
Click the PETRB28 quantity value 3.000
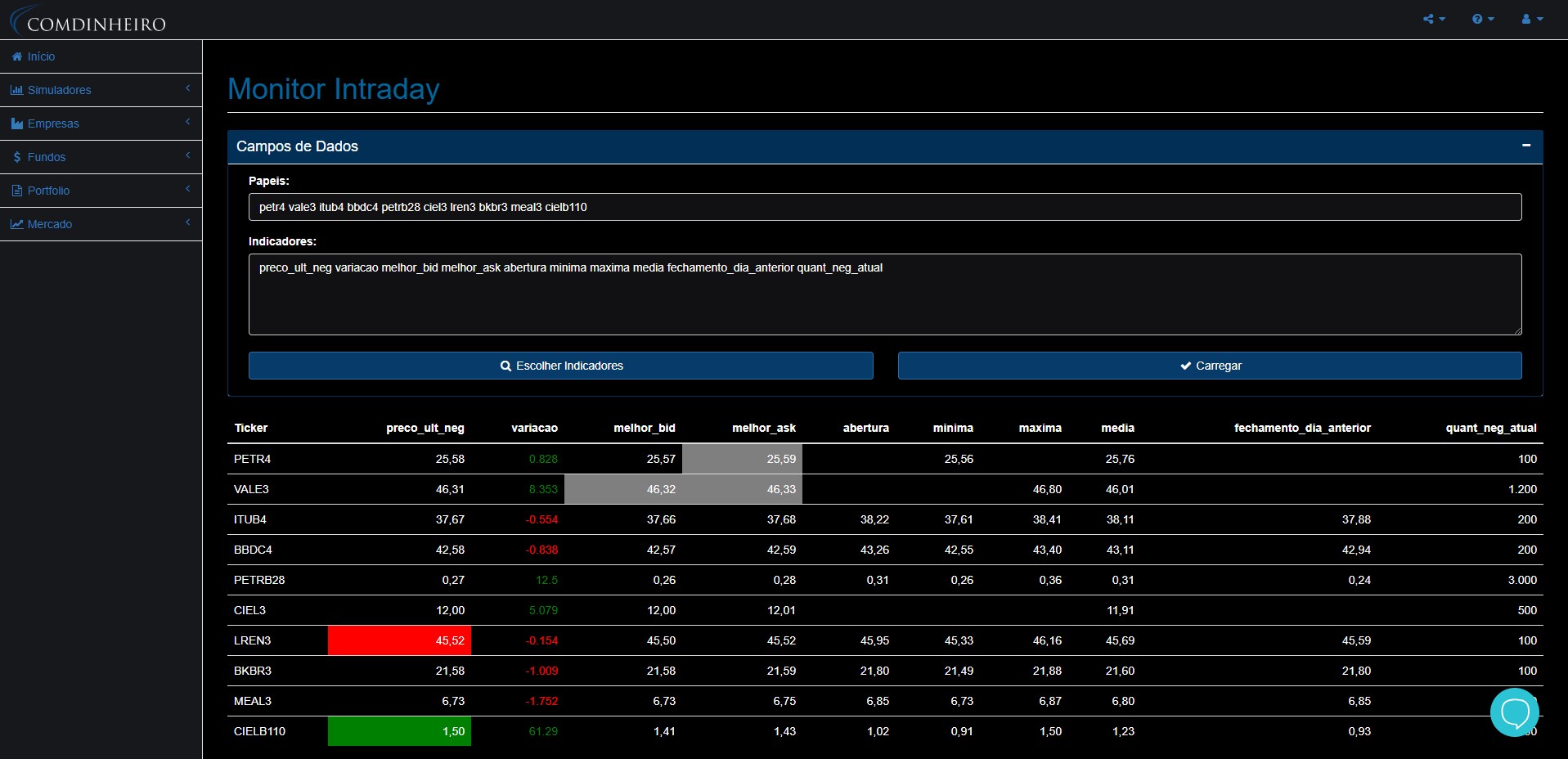(1522, 580)
